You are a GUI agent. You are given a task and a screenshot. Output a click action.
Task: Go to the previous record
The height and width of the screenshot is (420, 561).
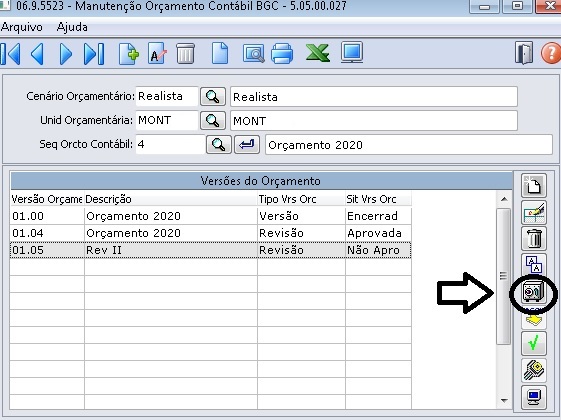click(38, 54)
